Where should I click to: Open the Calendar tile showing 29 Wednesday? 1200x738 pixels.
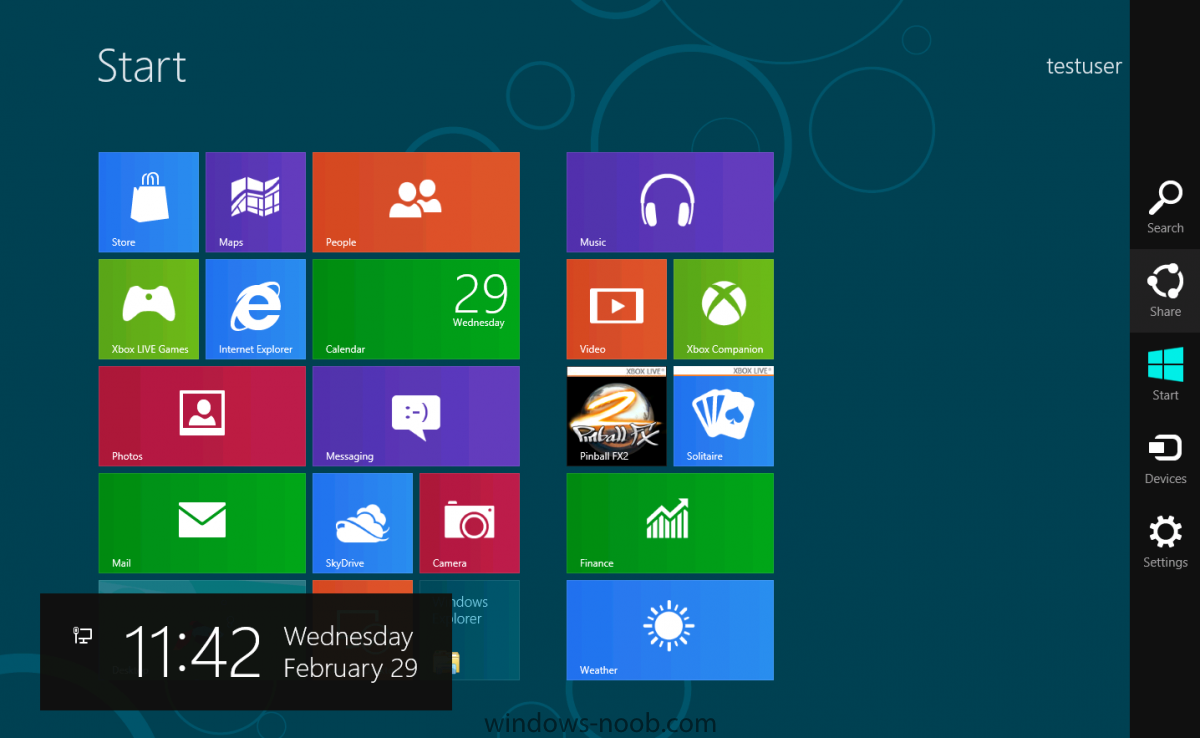416,309
